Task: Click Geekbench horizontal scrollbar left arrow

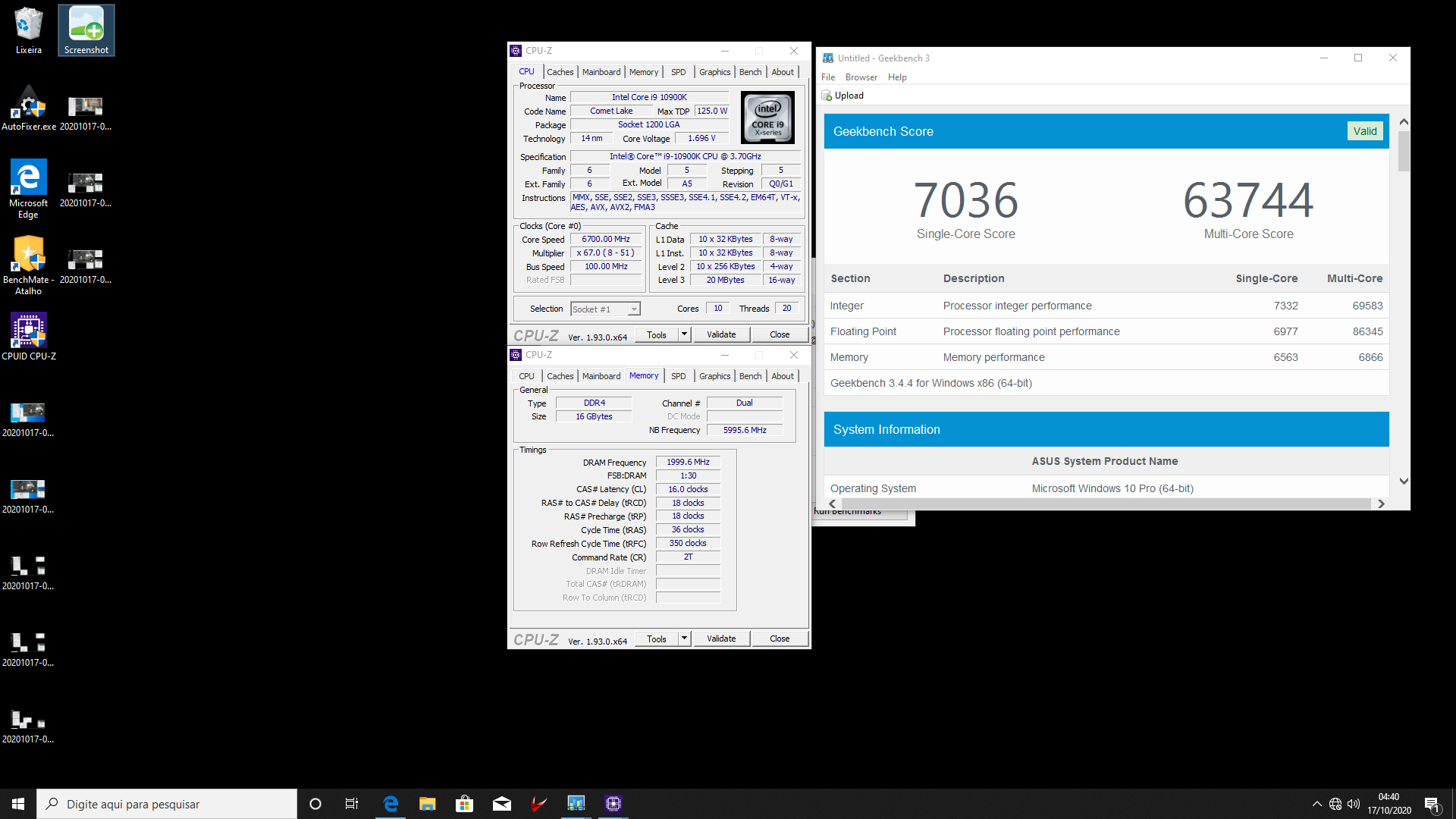Action: 833,504
